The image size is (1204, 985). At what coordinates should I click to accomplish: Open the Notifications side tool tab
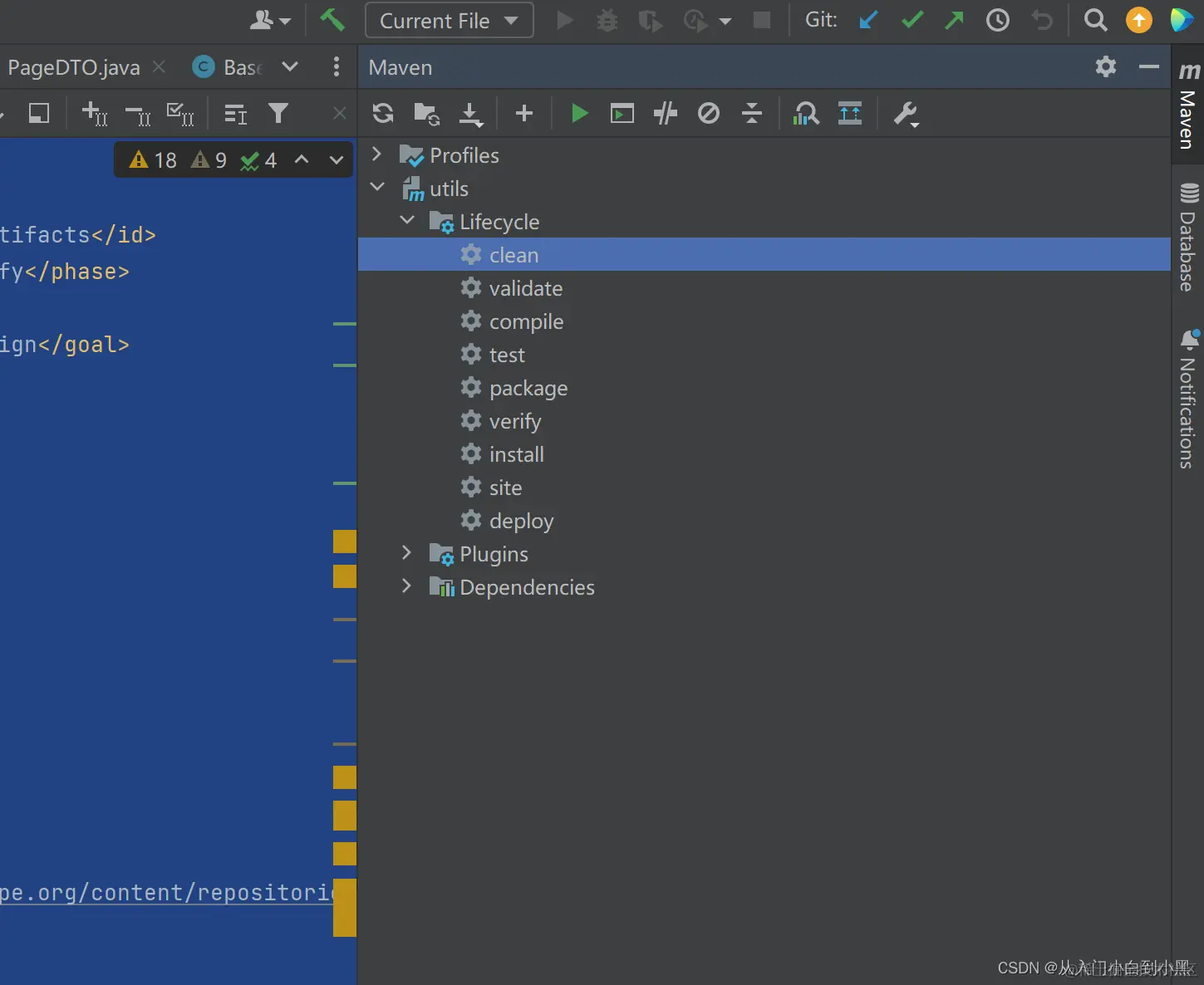coord(1188,399)
